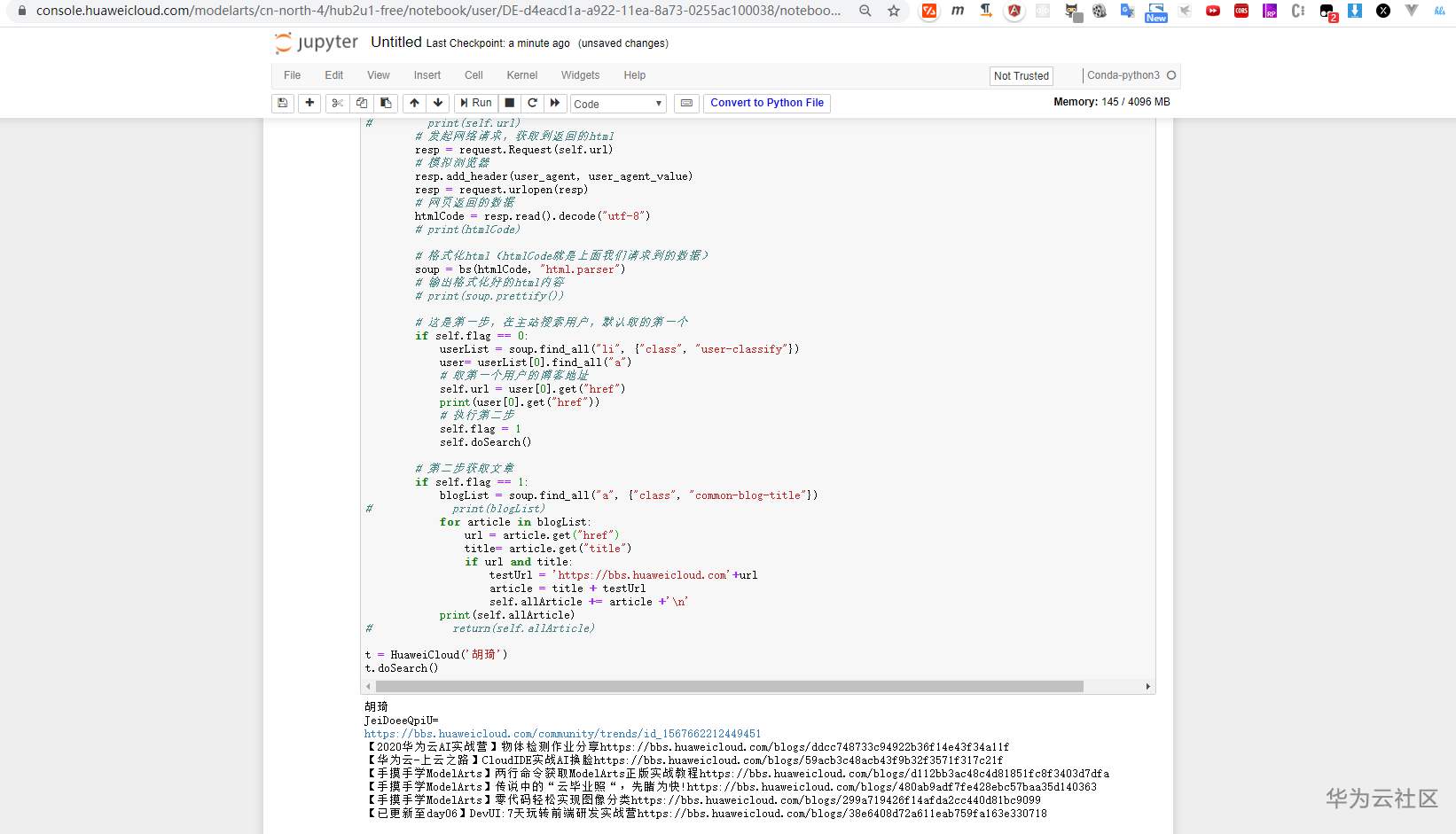Click the code line 't = HuaweiCloud('胡琦')'

tap(436, 655)
